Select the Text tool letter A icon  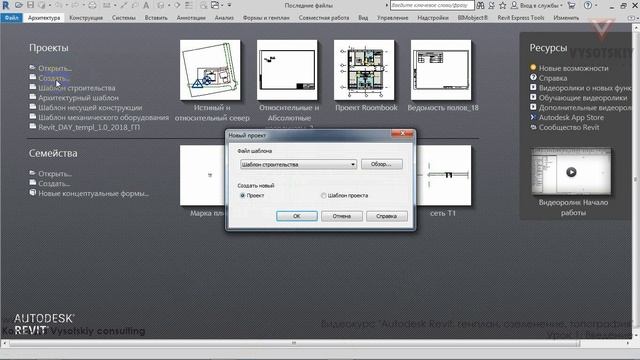click(x=146, y=5)
